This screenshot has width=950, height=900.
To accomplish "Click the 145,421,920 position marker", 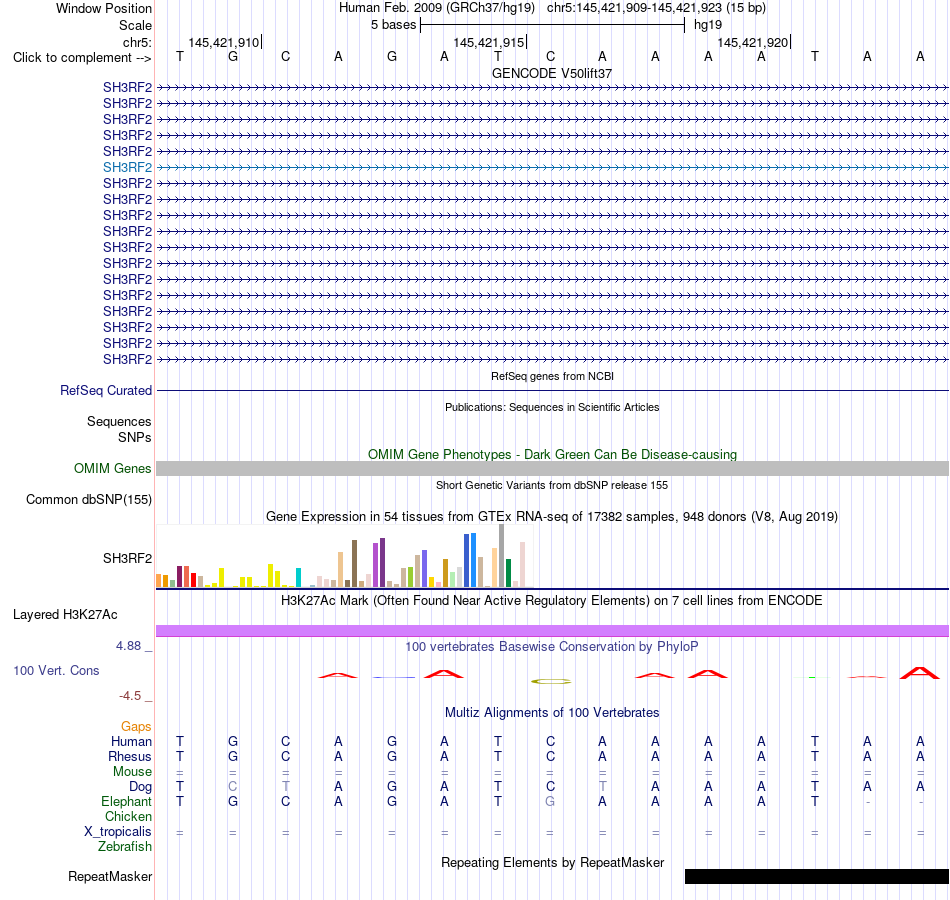I will [754, 42].
